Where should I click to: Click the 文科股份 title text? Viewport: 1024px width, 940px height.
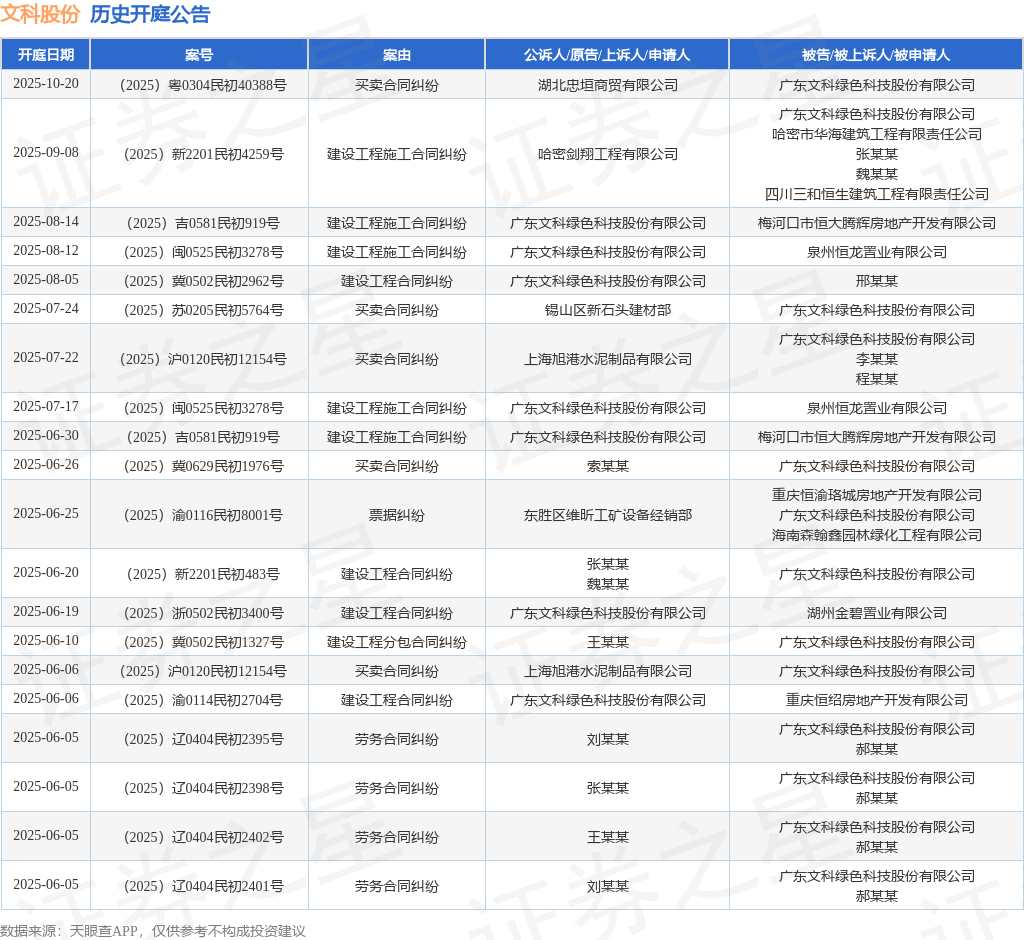(x=40, y=14)
